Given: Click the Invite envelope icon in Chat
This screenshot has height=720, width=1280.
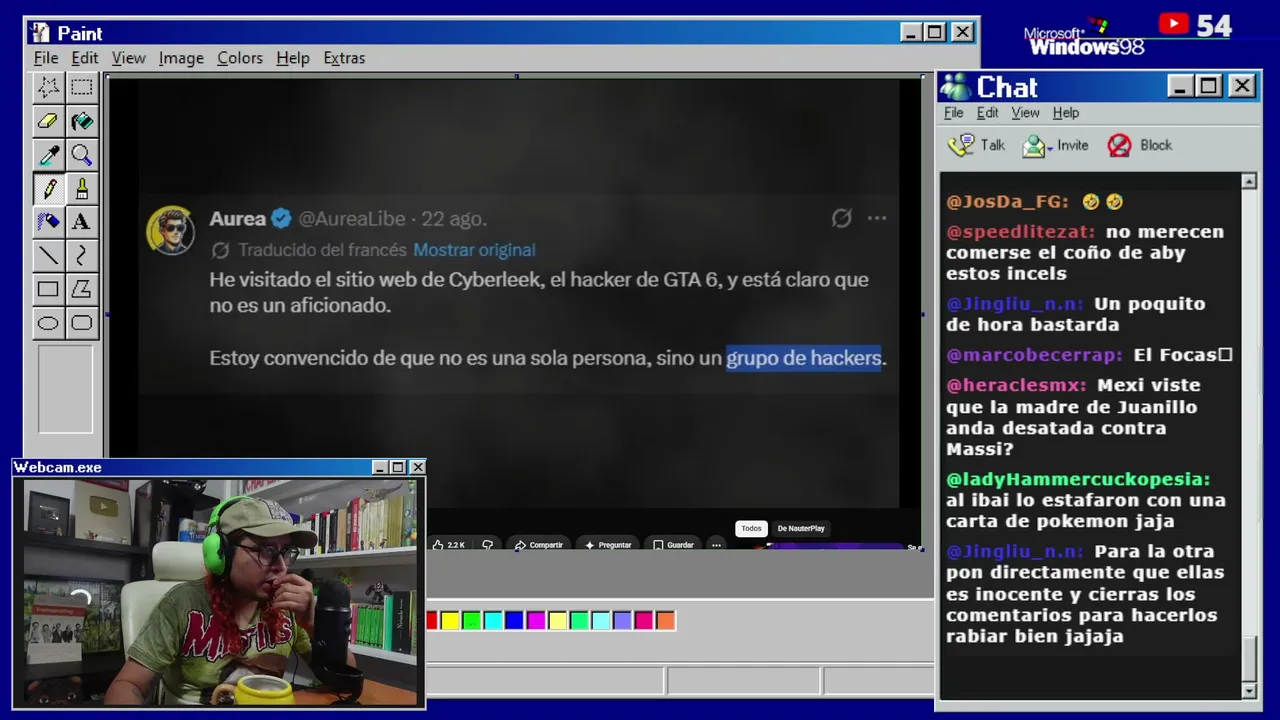Looking at the screenshot, I should coord(1033,146).
